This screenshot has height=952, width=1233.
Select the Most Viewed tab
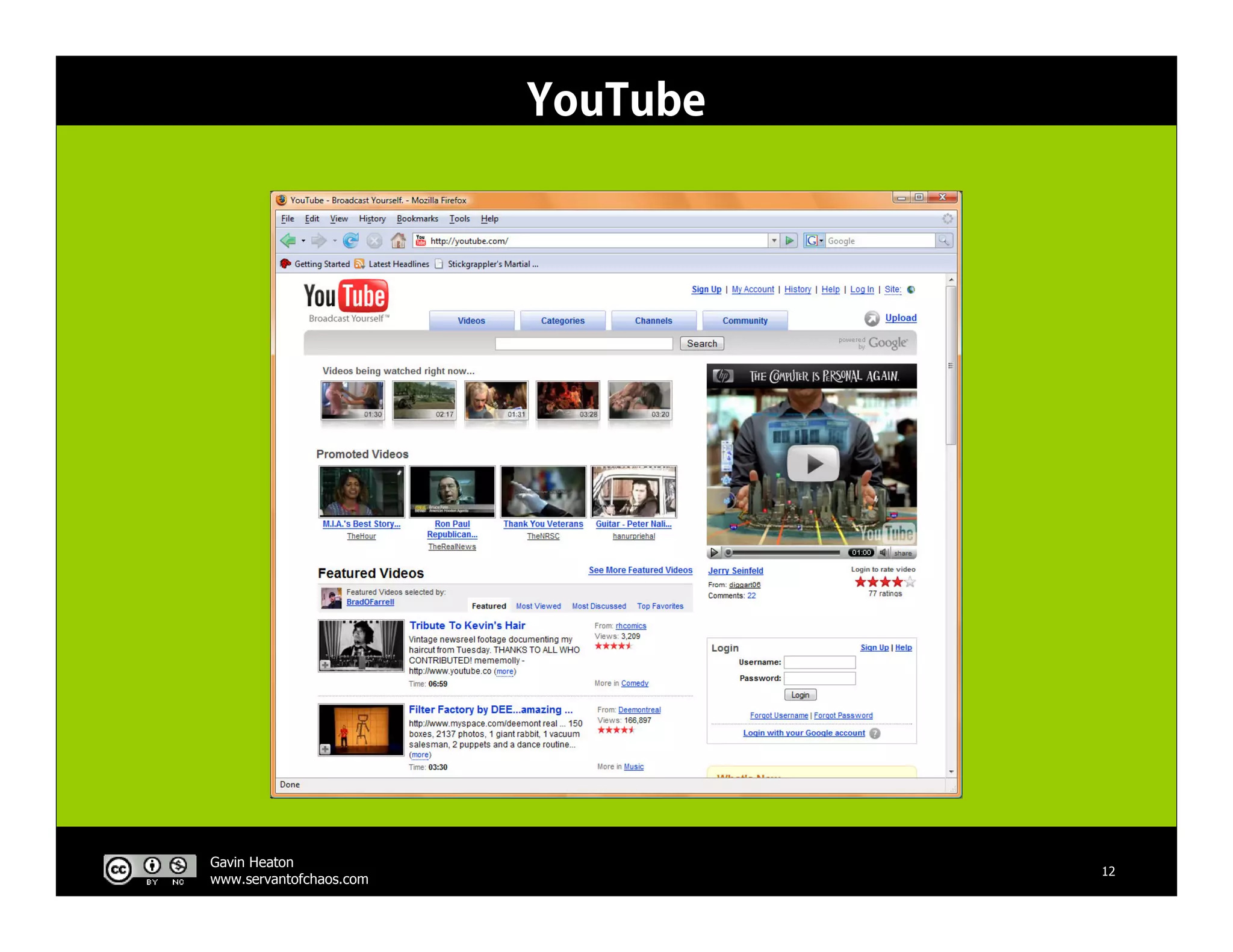coord(538,607)
